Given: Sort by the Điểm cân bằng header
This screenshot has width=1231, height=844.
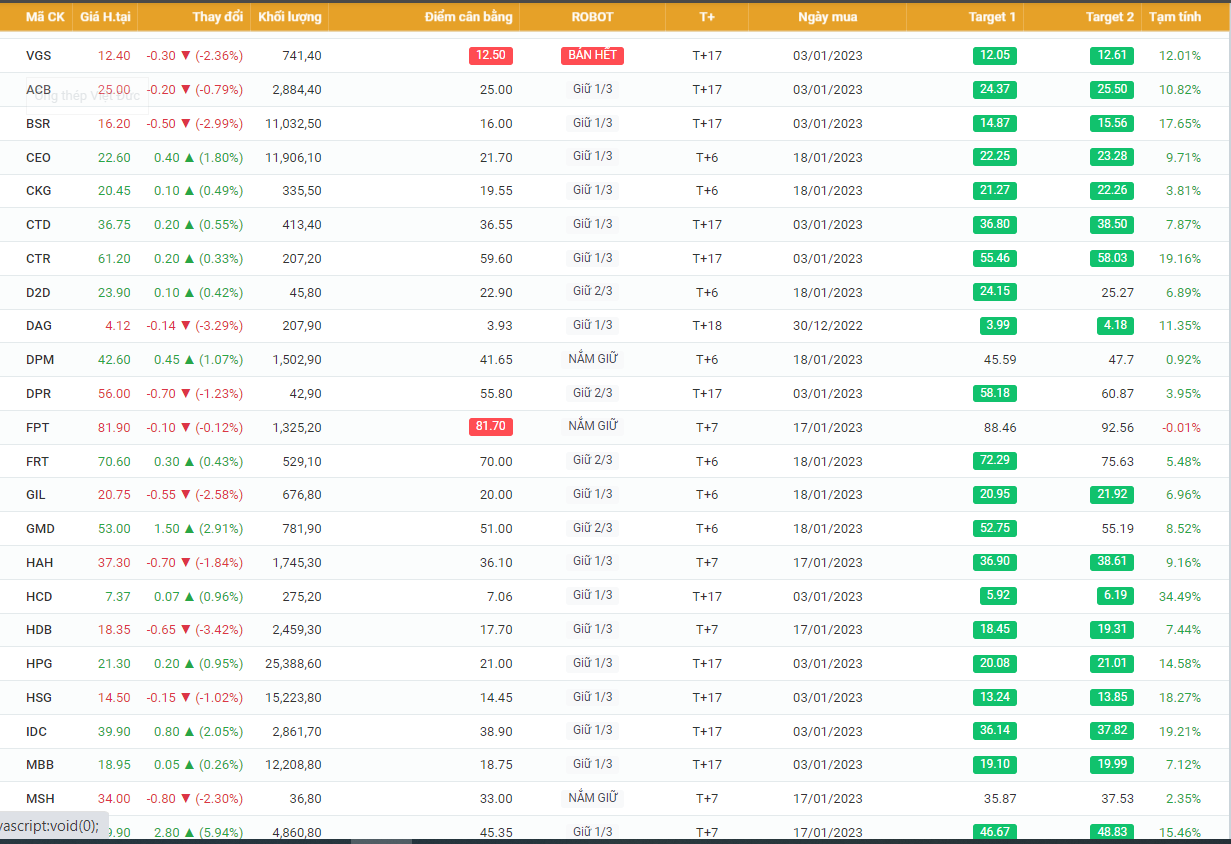Looking at the screenshot, I should pos(468,17).
